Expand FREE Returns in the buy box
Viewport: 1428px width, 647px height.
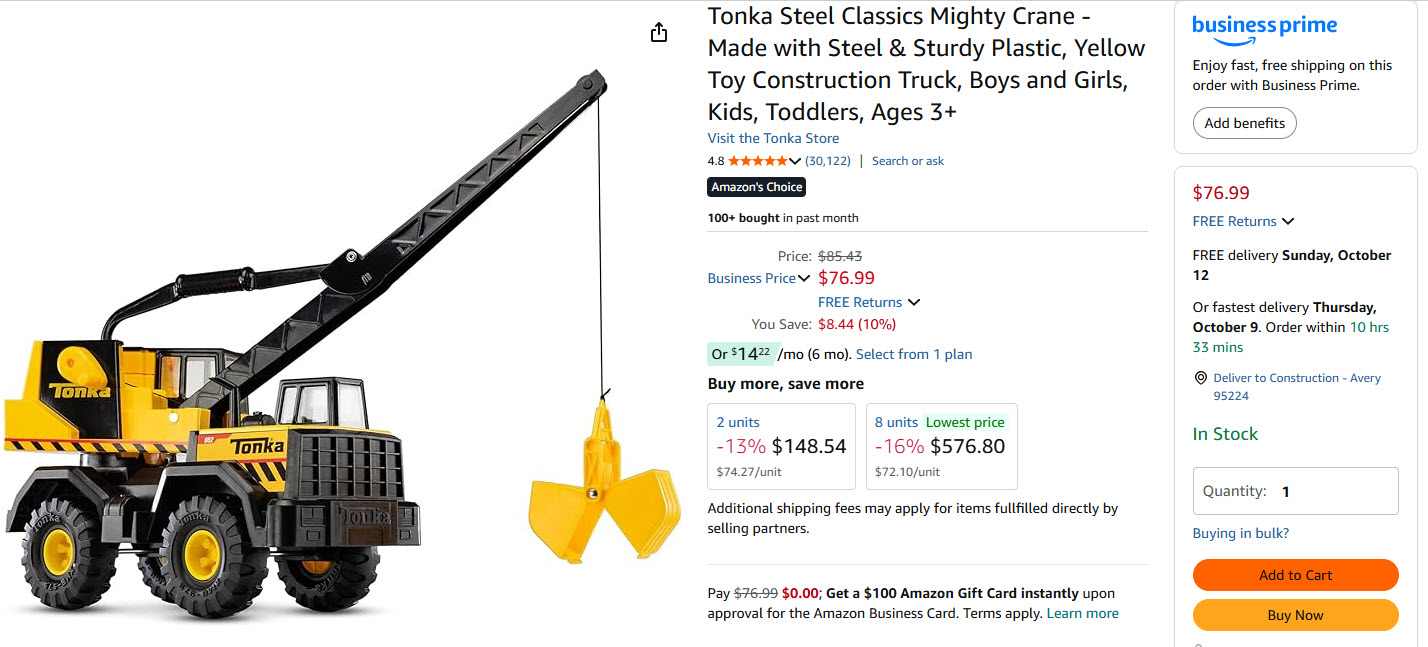coord(1288,221)
